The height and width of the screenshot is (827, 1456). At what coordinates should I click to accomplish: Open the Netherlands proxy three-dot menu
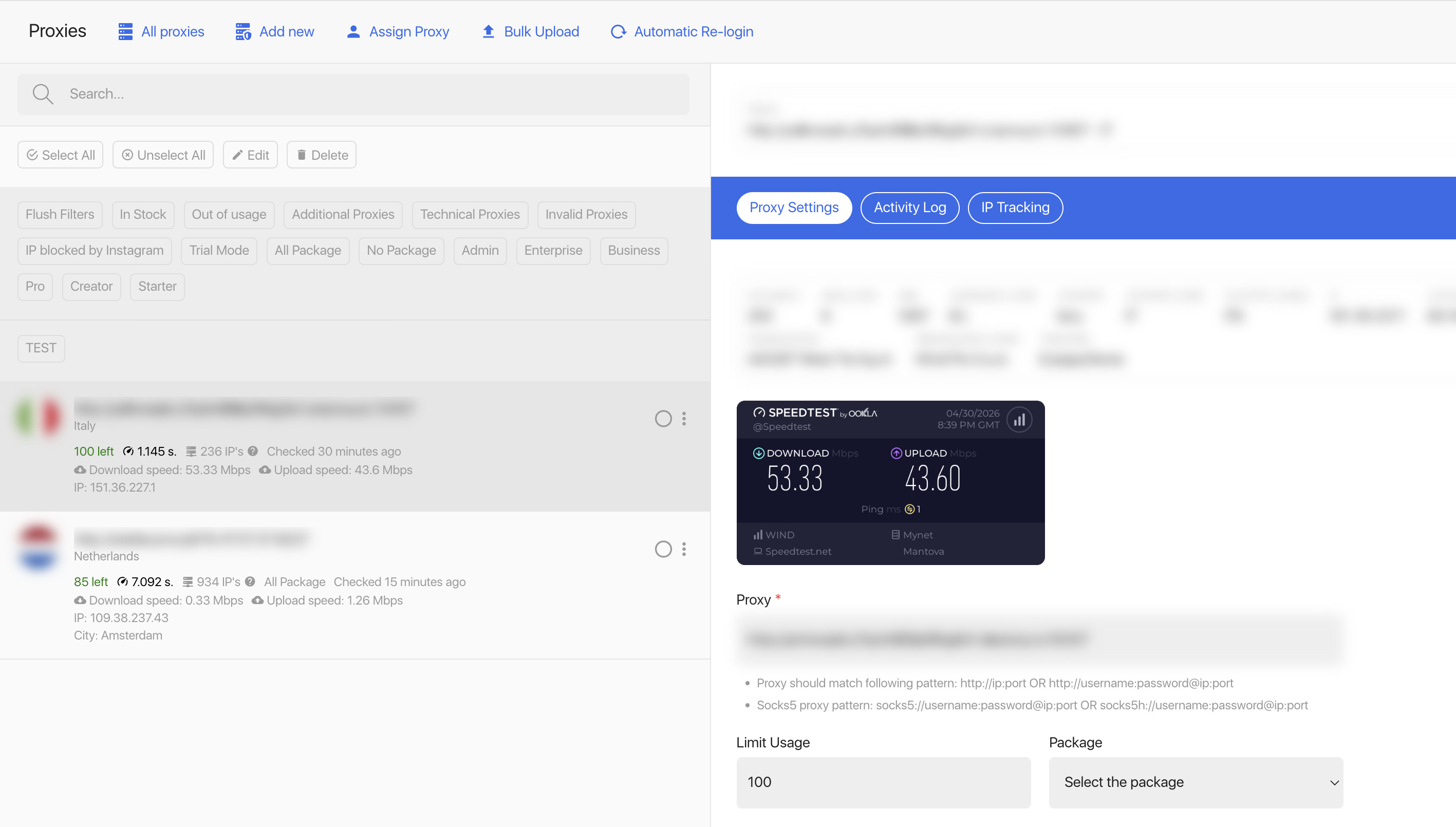tap(684, 549)
